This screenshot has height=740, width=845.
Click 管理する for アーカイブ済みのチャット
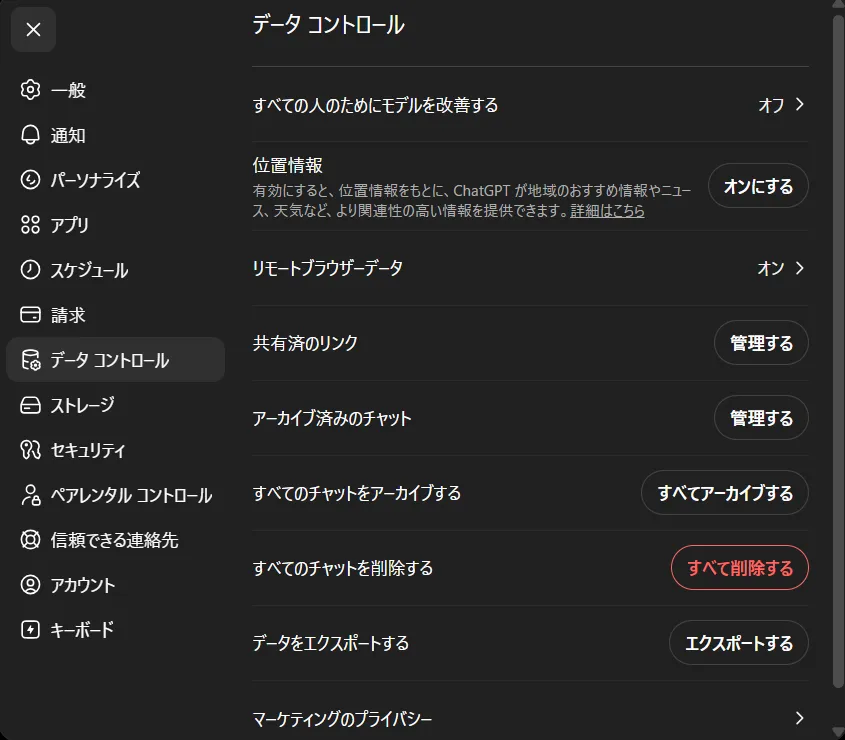(x=761, y=418)
